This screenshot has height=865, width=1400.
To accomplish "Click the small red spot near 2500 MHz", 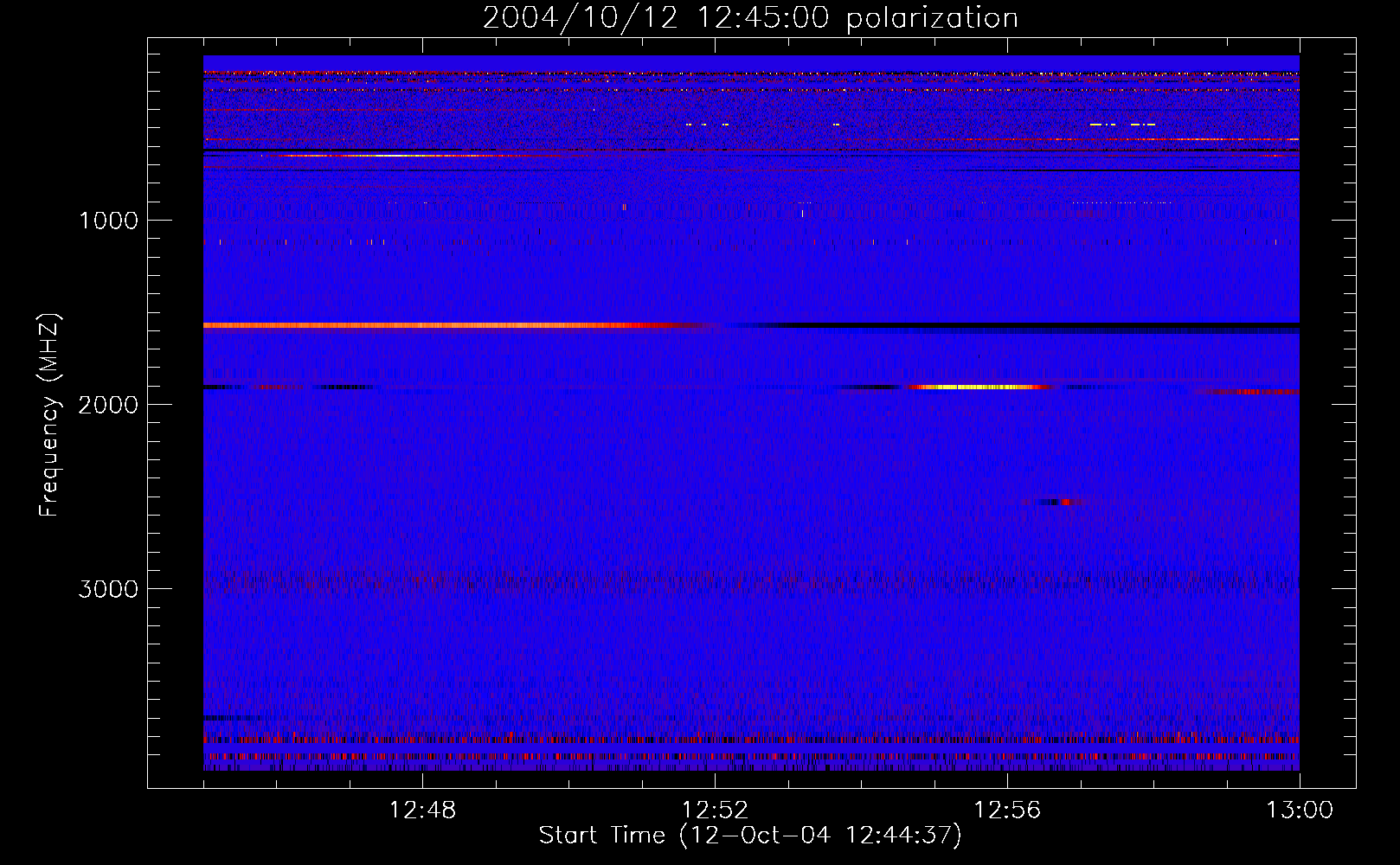I will pyautogui.click(x=1066, y=502).
